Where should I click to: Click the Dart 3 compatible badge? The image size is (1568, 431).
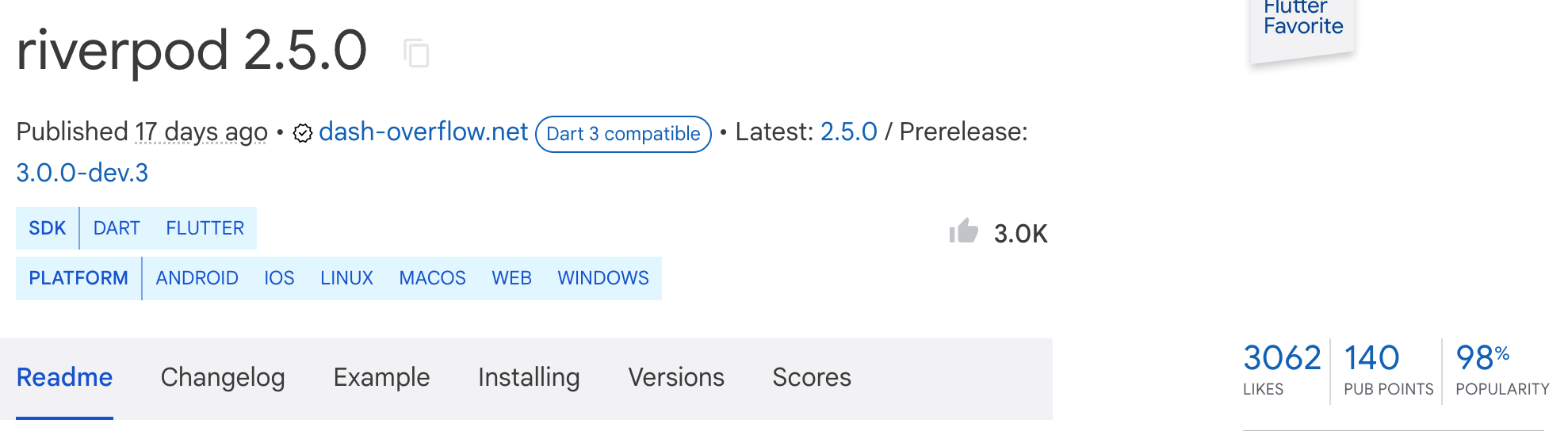(623, 134)
